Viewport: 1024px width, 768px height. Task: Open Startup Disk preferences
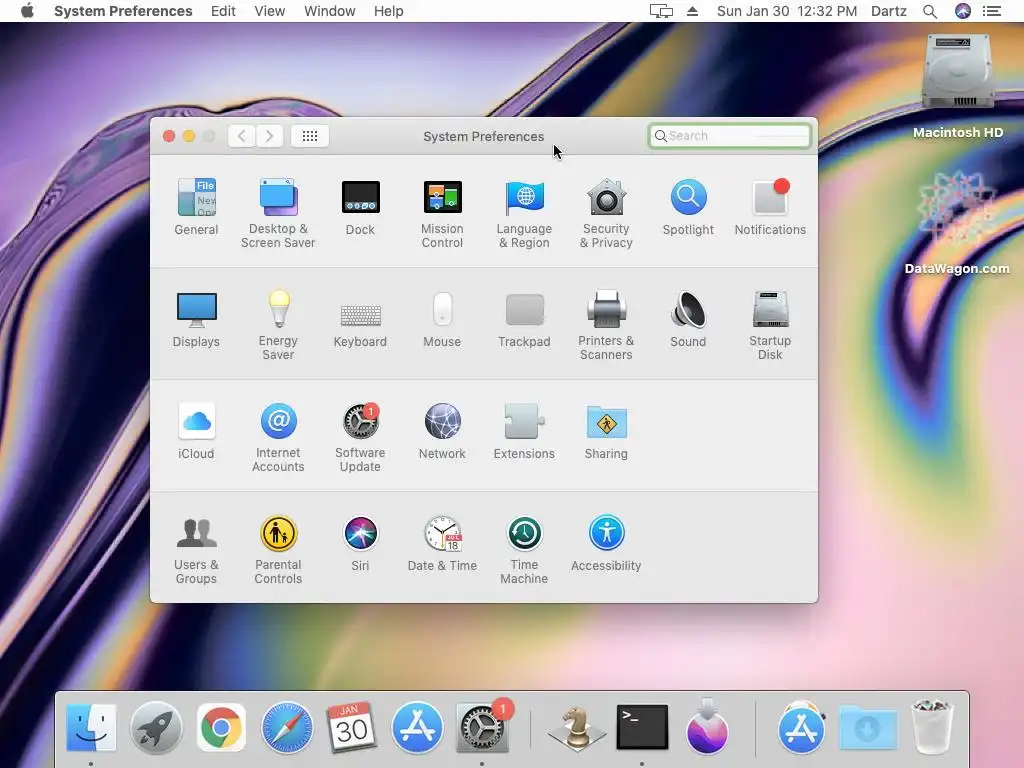coord(770,325)
